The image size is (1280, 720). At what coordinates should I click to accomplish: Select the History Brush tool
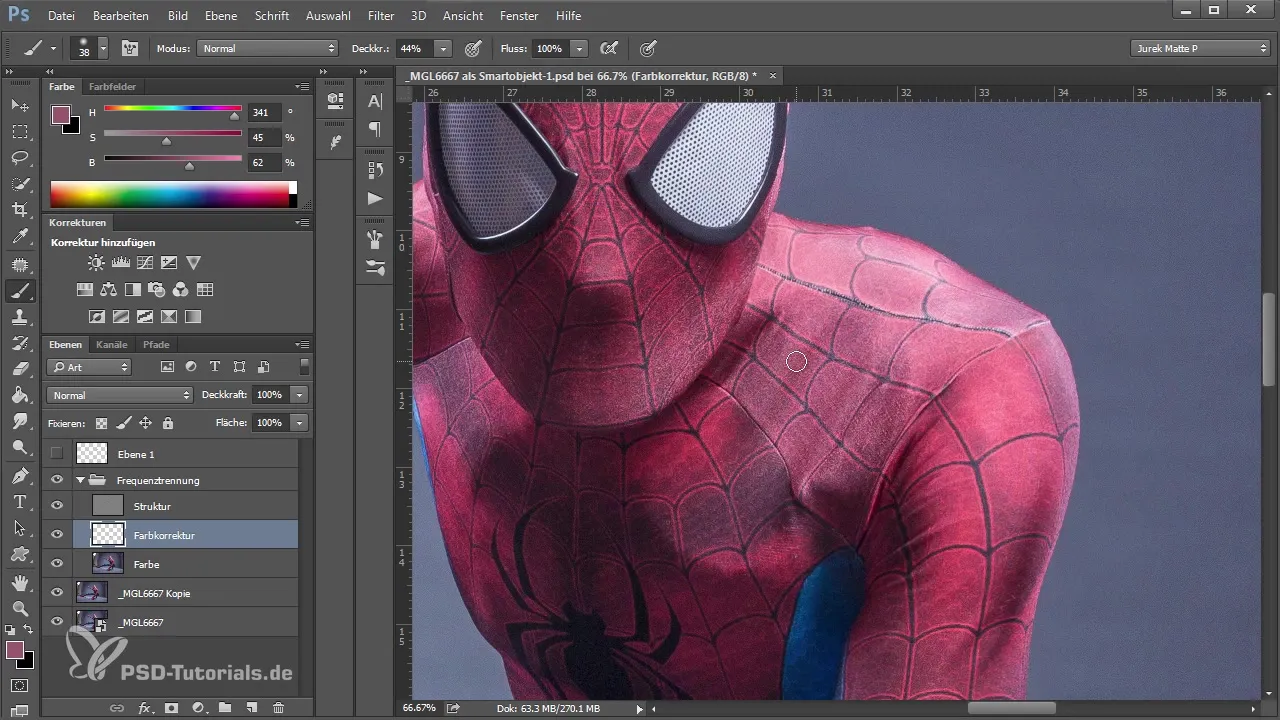[x=19, y=343]
